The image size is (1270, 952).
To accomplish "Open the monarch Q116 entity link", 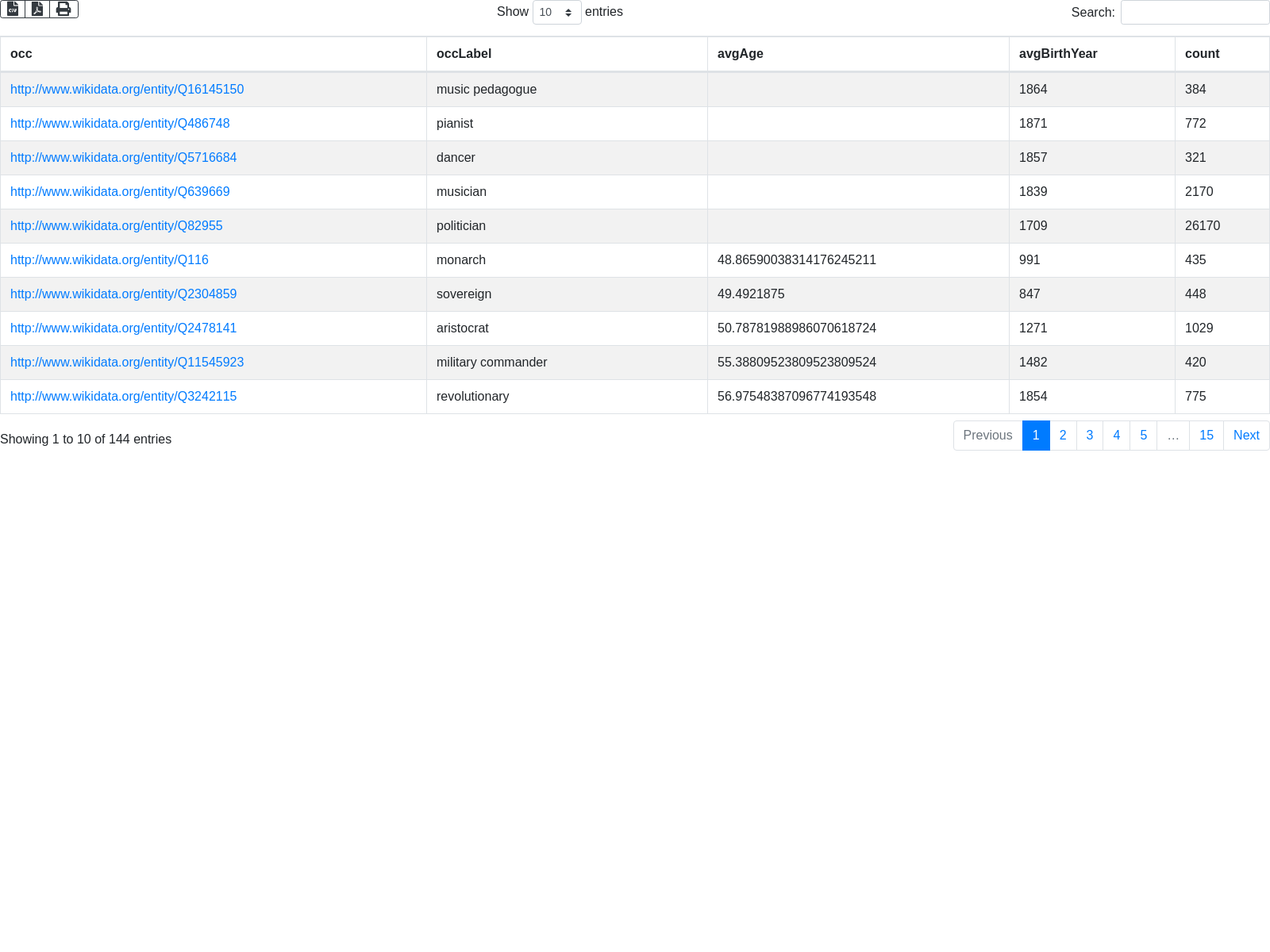I will click(109, 260).
